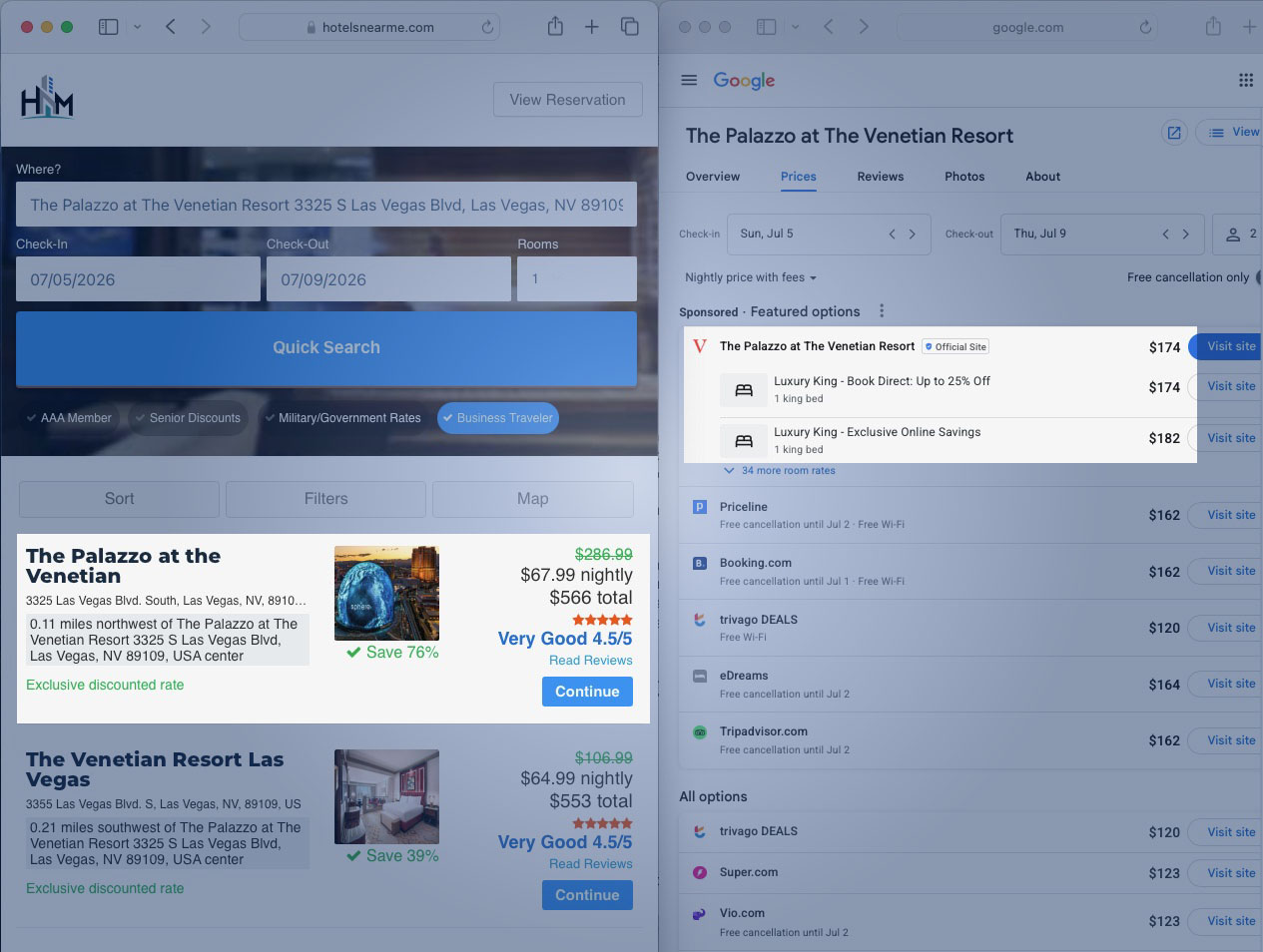This screenshot has width=1263, height=952.
Task: Move check-in date to next day
Action: click(912, 234)
